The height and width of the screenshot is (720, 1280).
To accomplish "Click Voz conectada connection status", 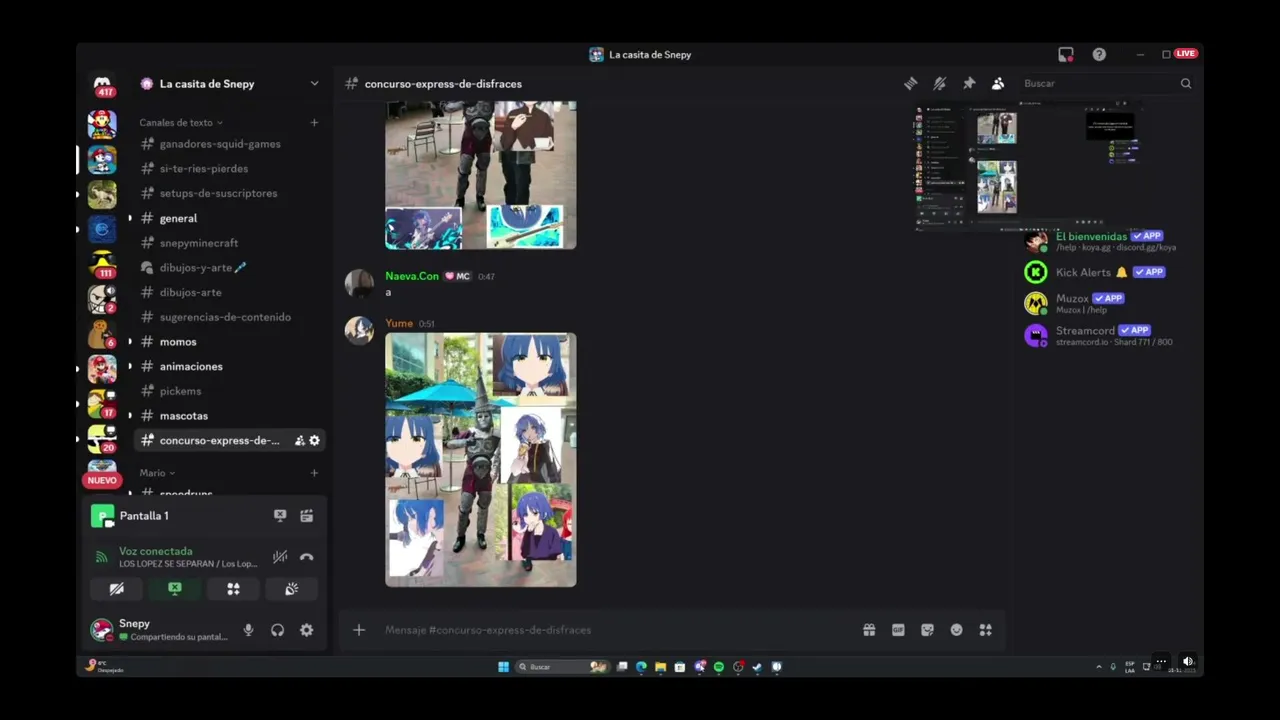I will 156,551.
